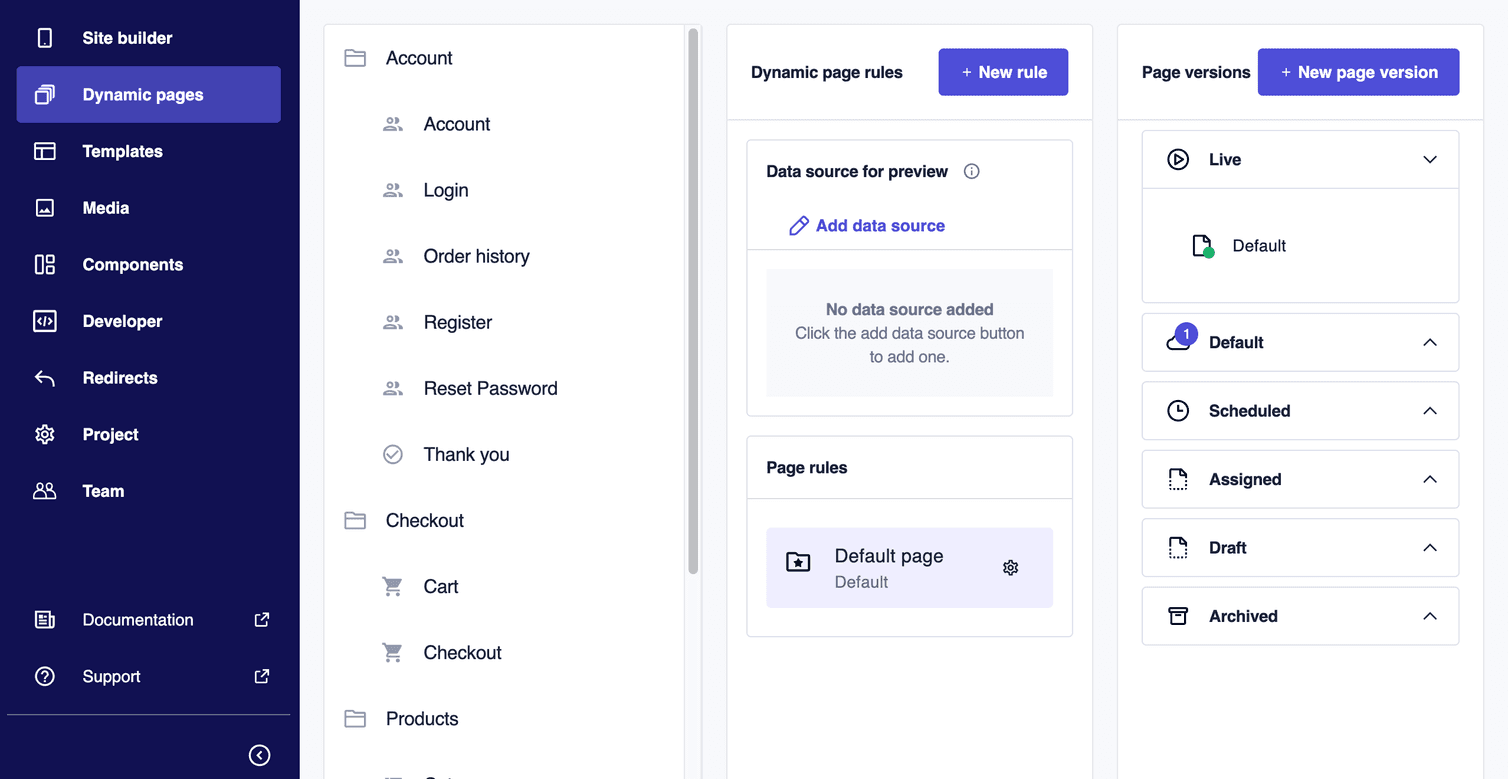
Task: Open settings gear on Default page rule
Action: tap(1010, 567)
